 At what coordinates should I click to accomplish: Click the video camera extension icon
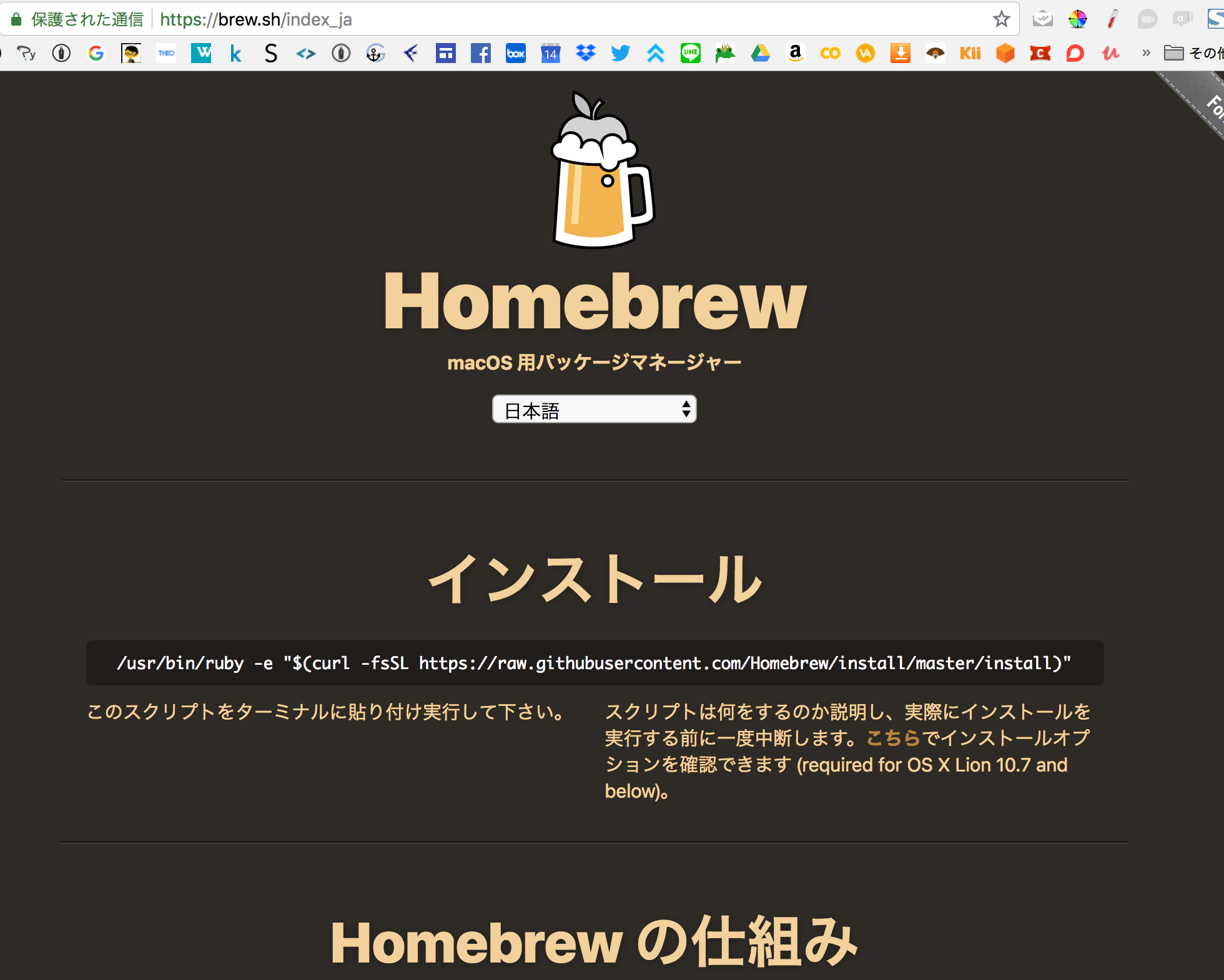(x=1147, y=19)
